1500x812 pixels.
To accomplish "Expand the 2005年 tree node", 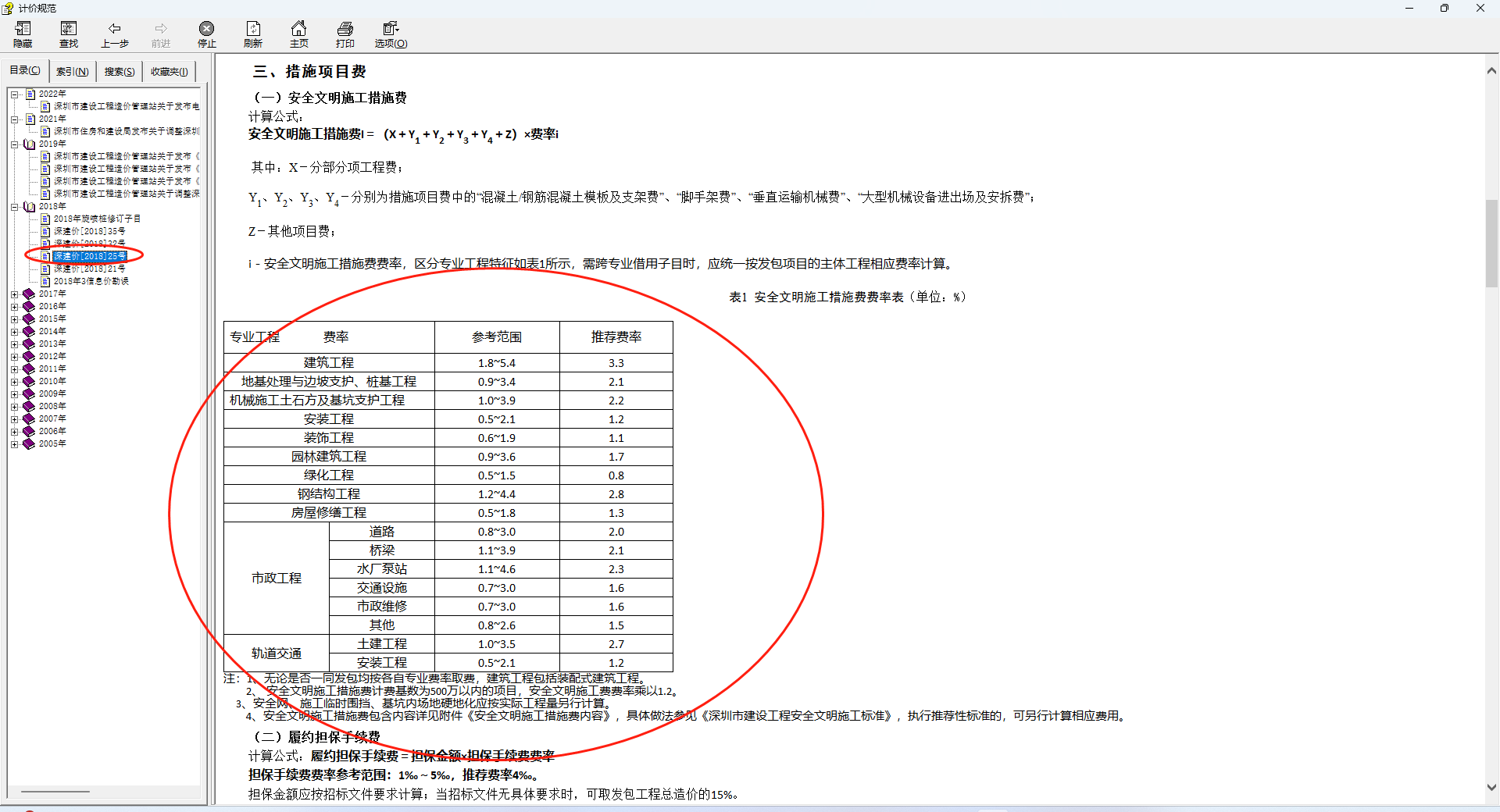I will [14, 444].
